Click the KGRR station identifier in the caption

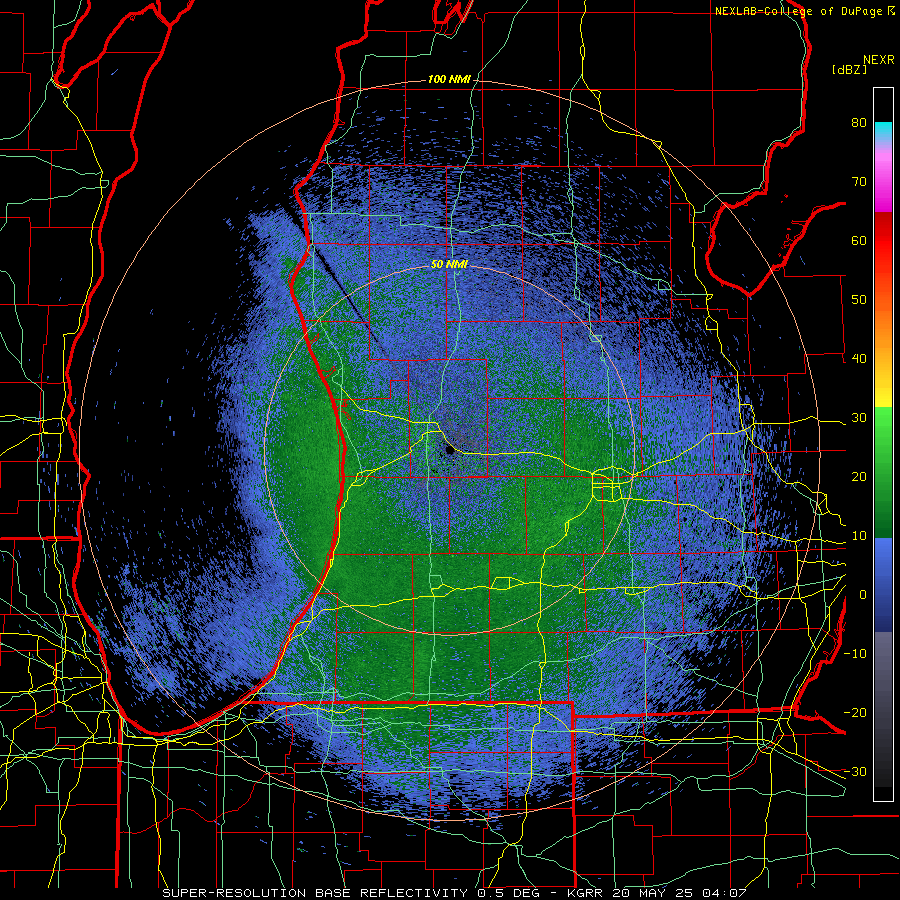tap(584, 893)
